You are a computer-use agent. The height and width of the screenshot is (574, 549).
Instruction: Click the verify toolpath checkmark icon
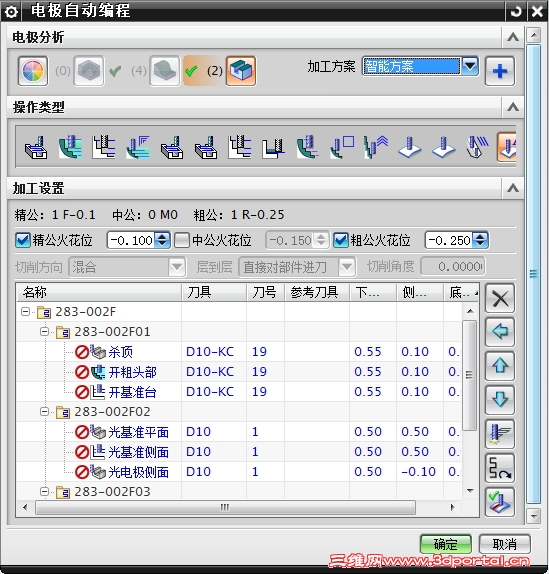tap(500, 502)
